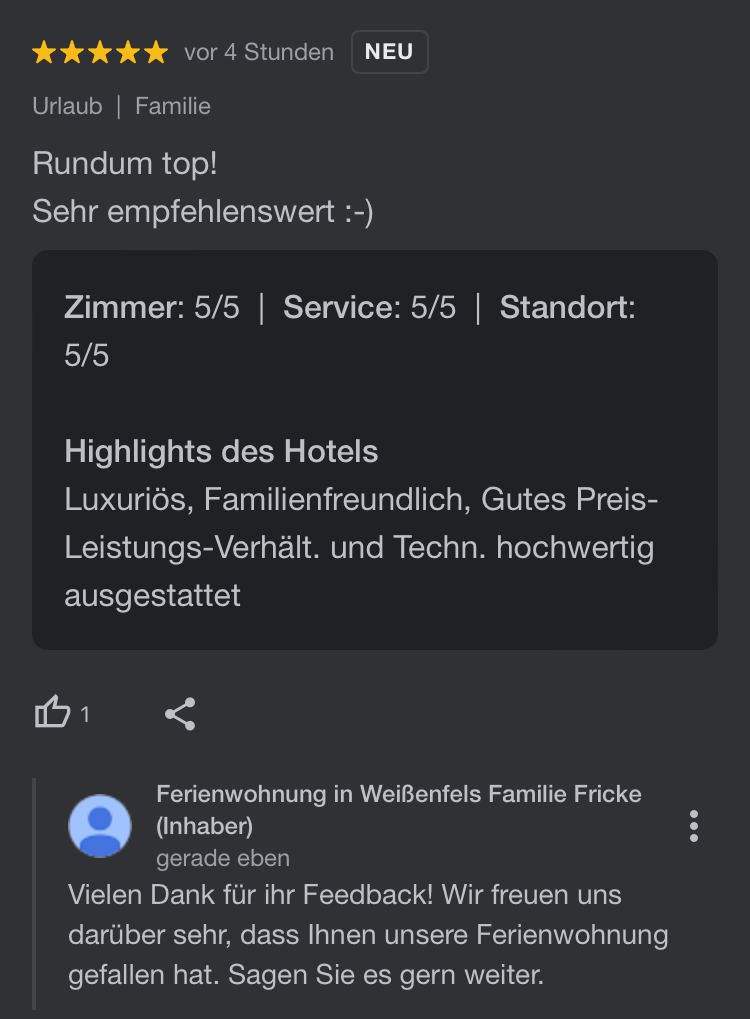
Task: Click the "Rundum top!" review text
Action: coord(125,163)
